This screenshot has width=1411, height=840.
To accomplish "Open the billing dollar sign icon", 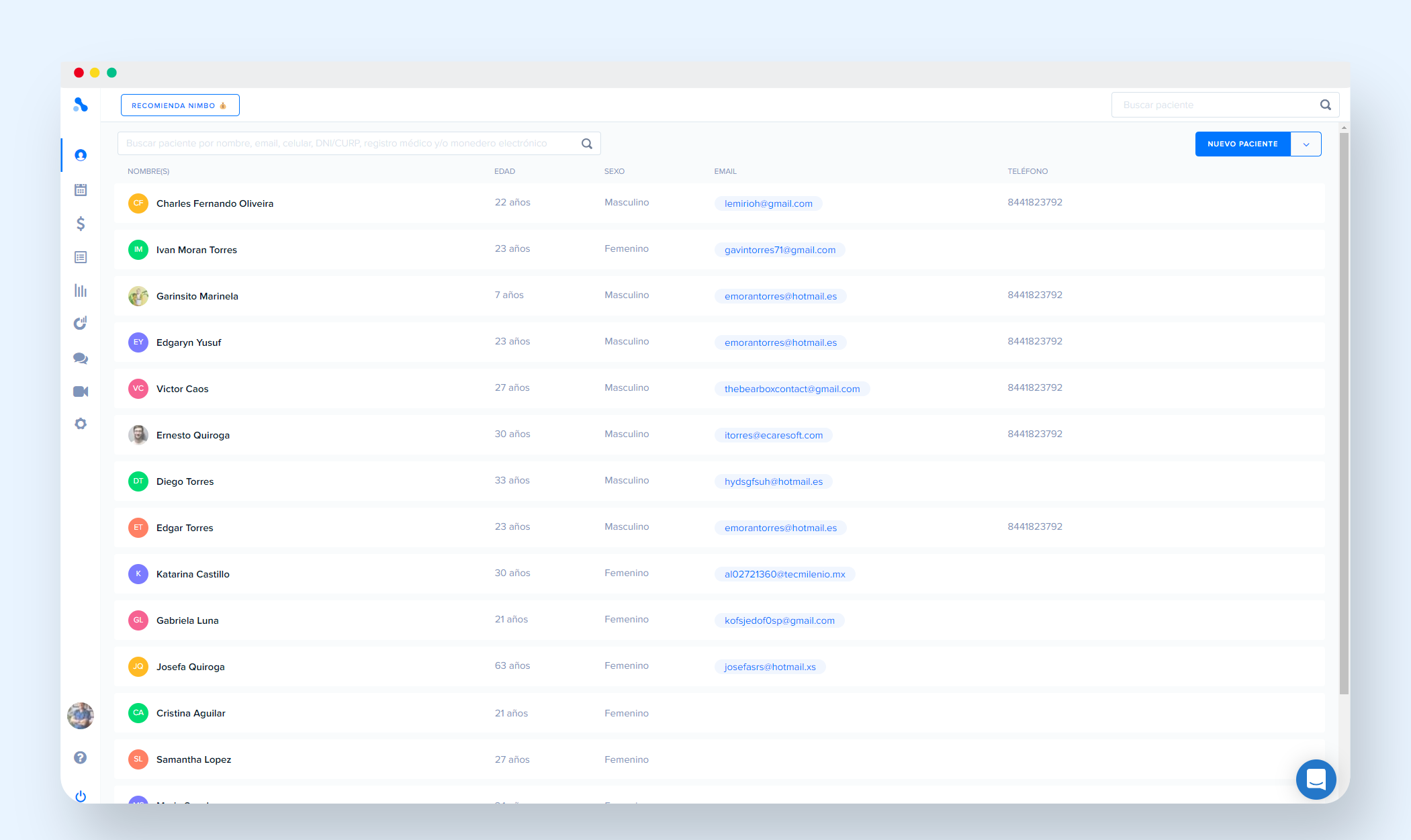I will tap(81, 224).
